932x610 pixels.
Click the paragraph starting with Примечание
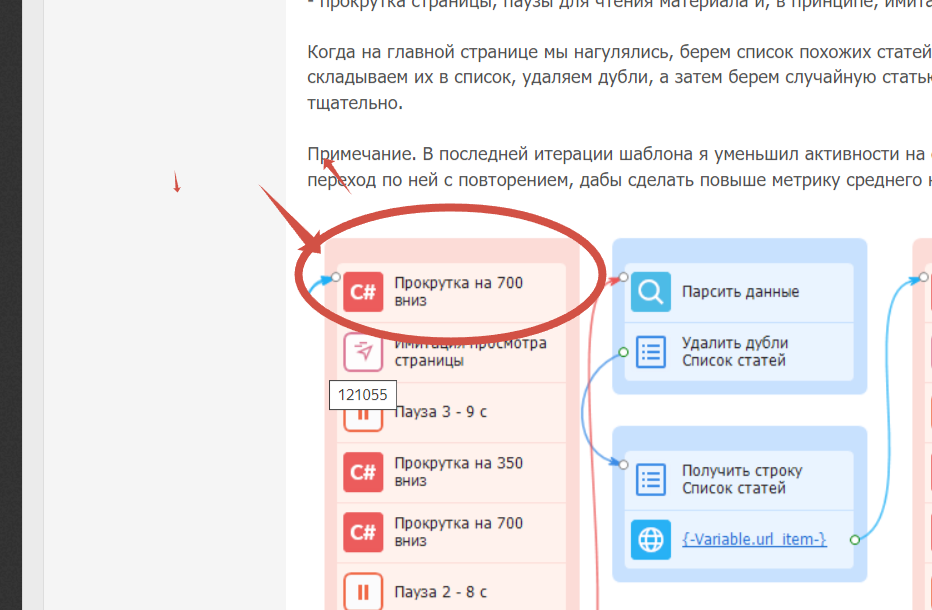[619, 167]
